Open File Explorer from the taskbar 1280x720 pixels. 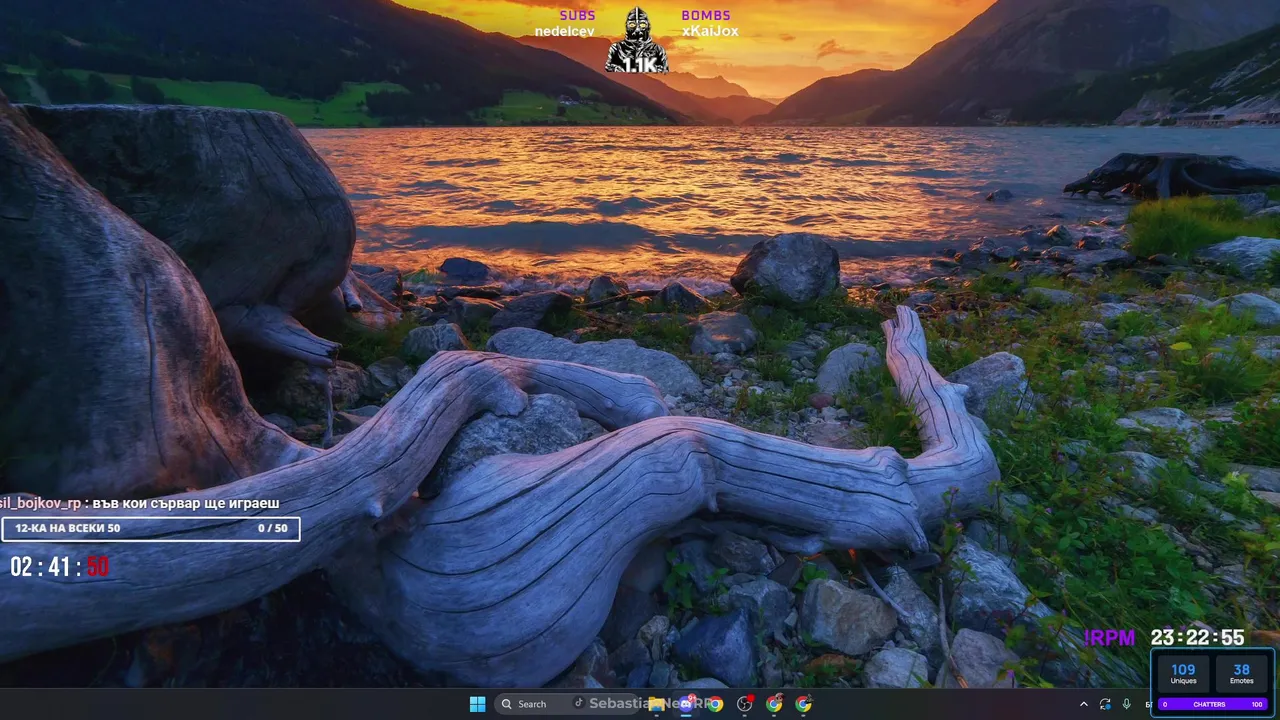(656, 704)
